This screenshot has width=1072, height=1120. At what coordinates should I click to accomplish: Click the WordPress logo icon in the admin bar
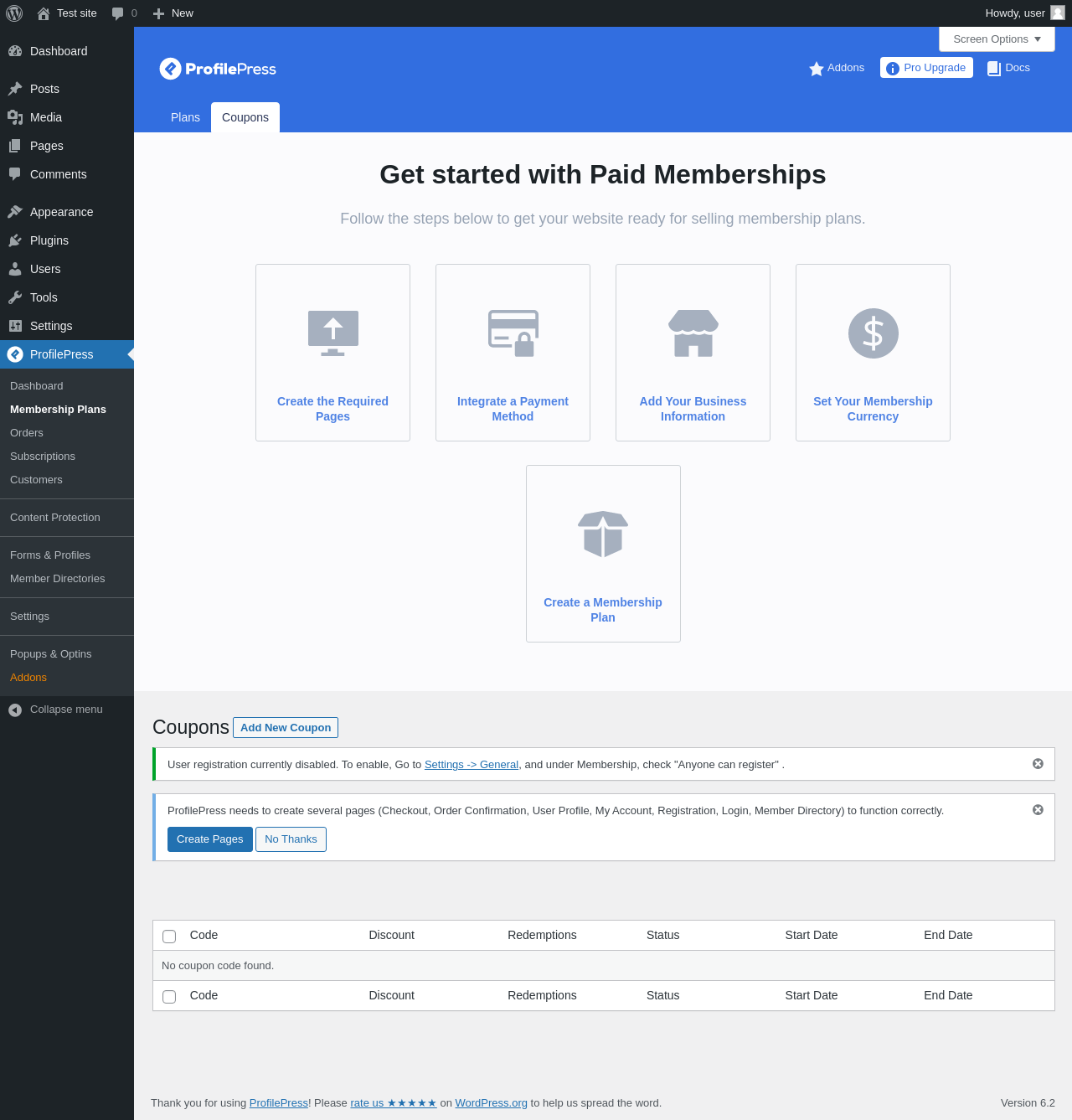pyautogui.click(x=14, y=13)
